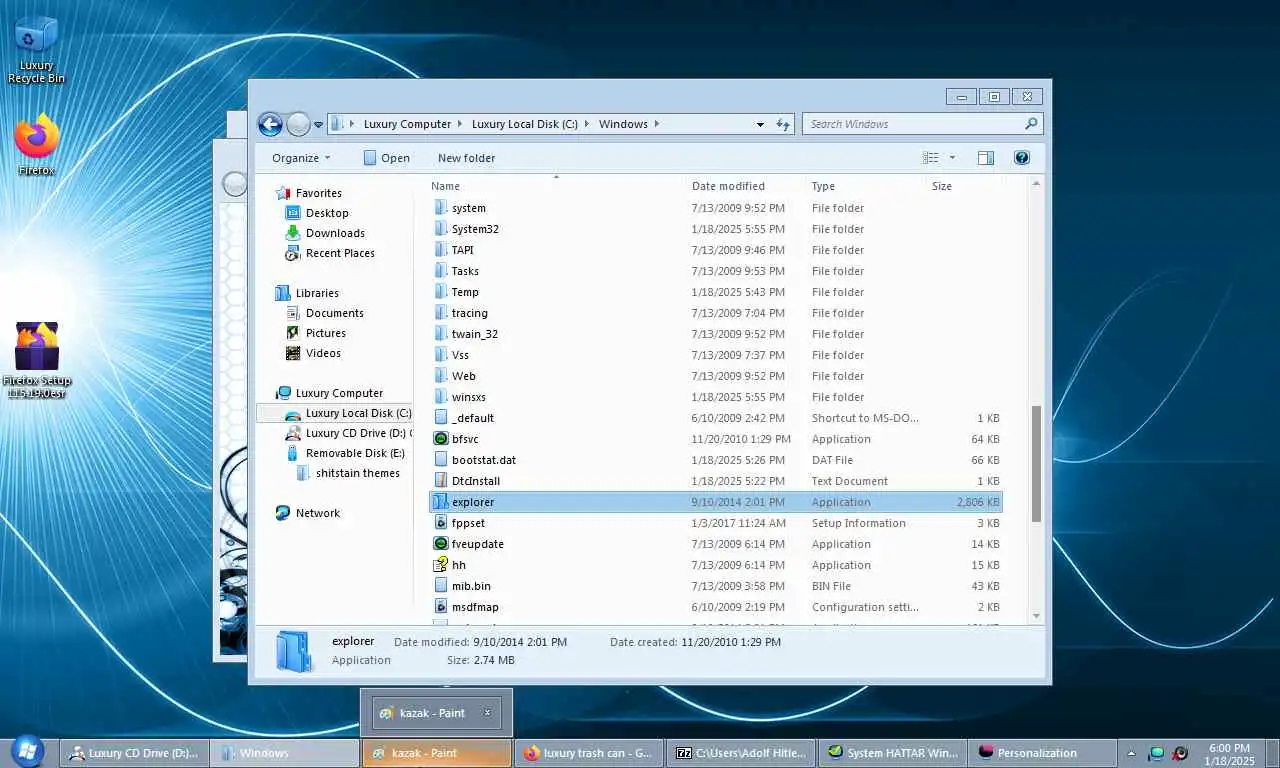
Task: Refresh the Windows folder view
Action: pos(784,124)
